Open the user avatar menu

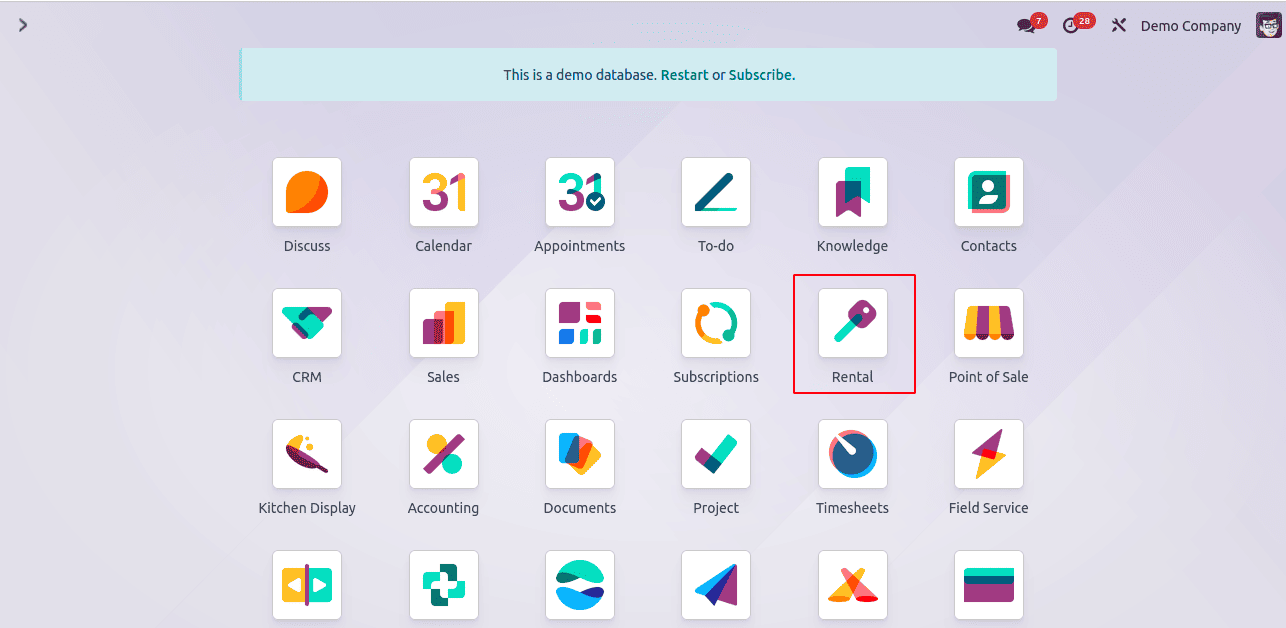pyautogui.click(x=1268, y=25)
